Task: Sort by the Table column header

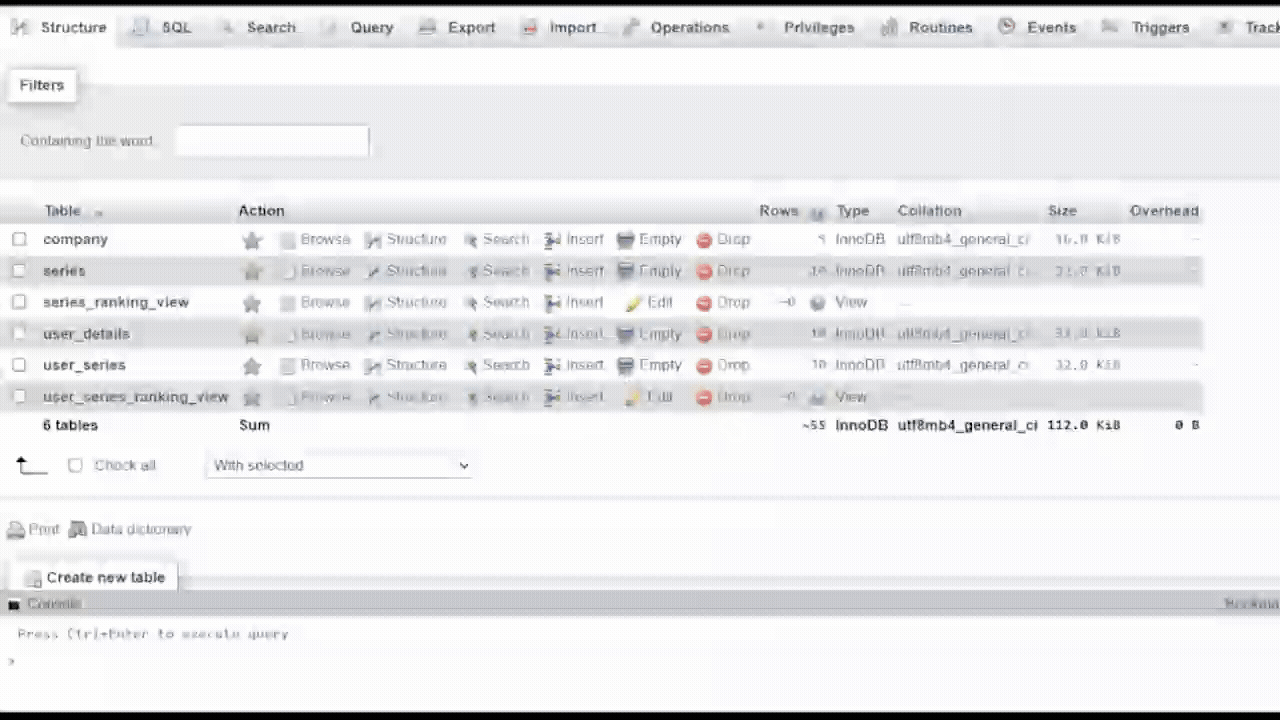Action: point(62,211)
